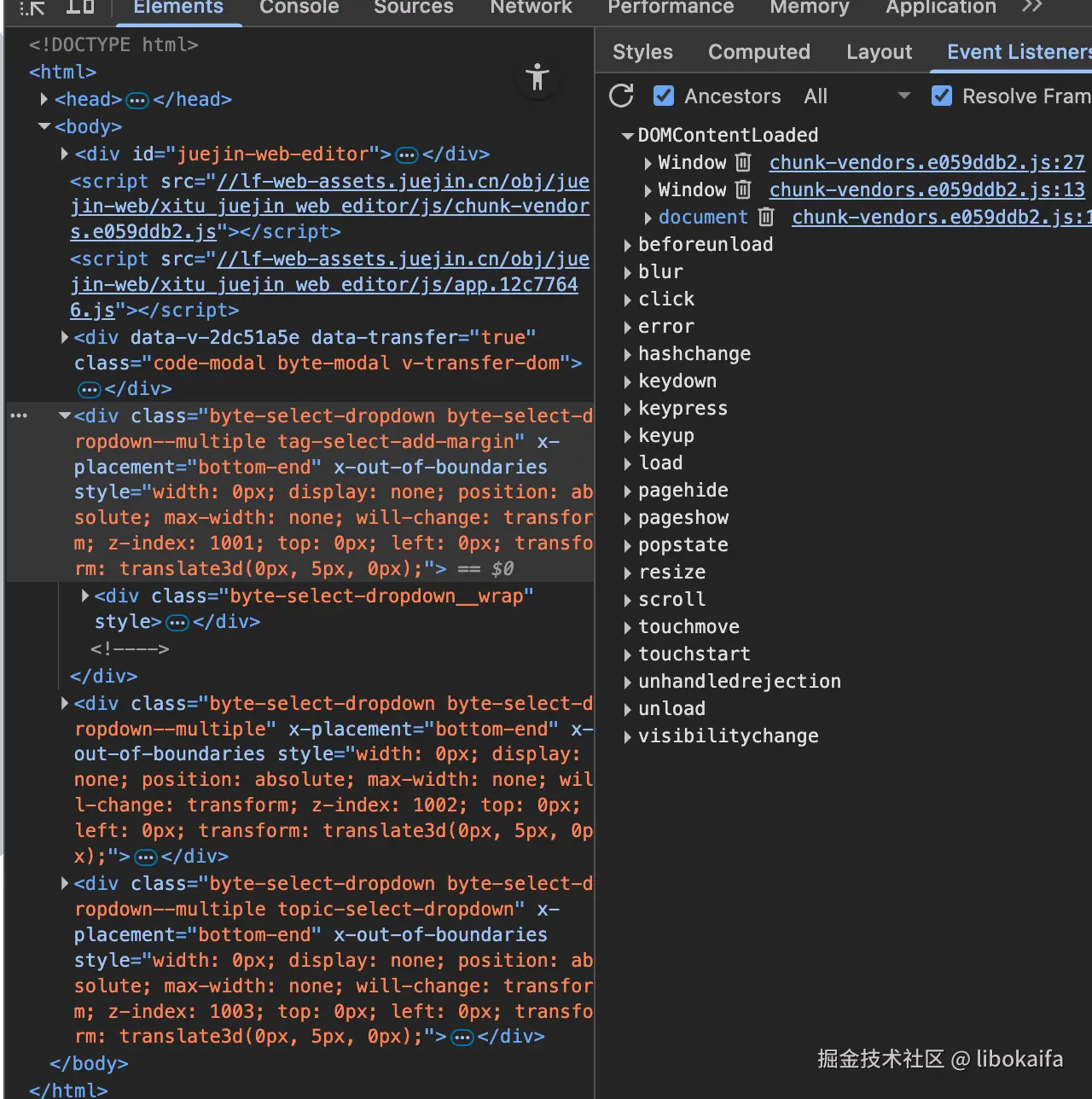
Task: Select the inspect element picker icon
Action: coord(32,8)
